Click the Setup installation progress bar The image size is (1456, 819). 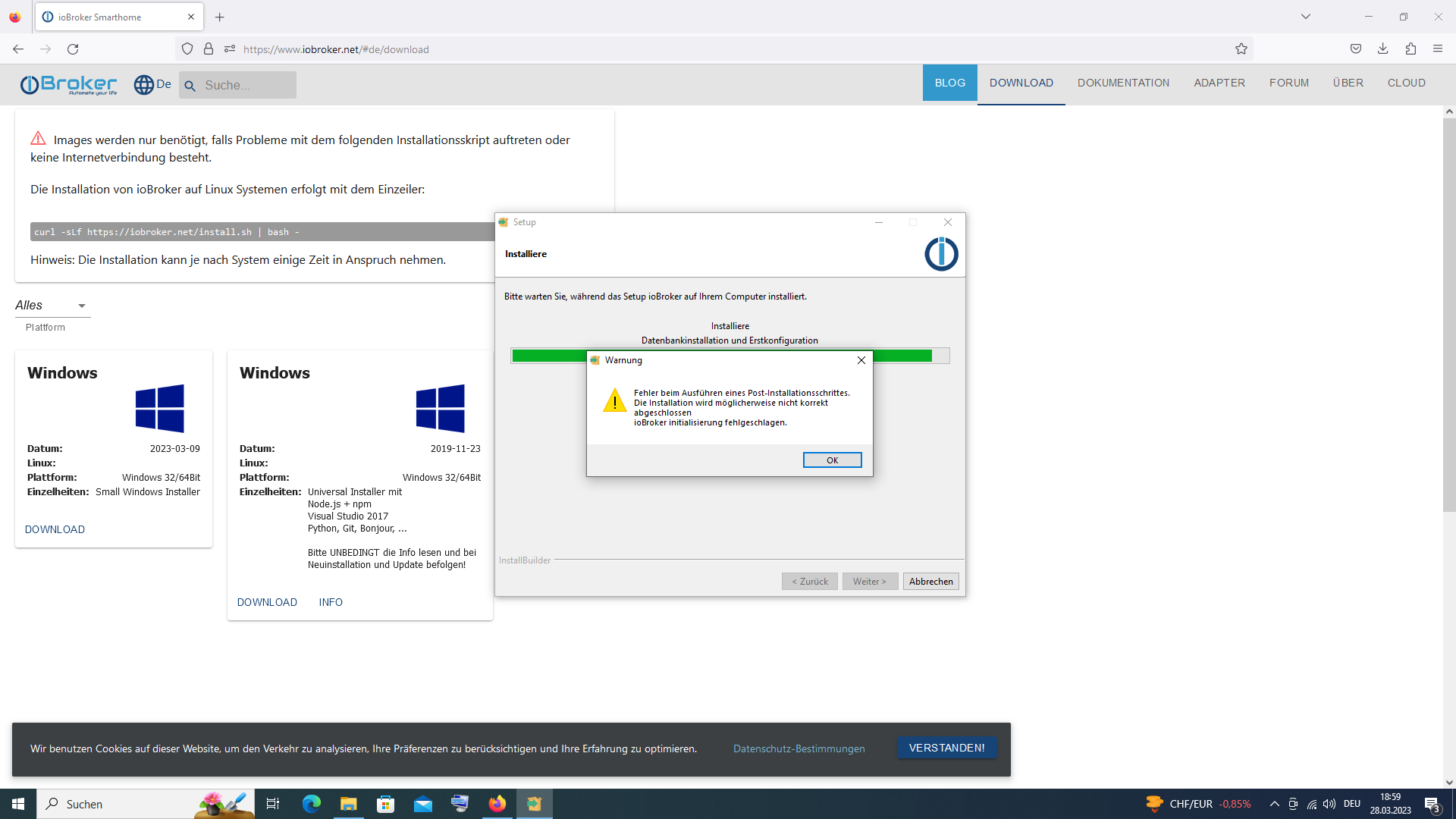[x=730, y=356]
